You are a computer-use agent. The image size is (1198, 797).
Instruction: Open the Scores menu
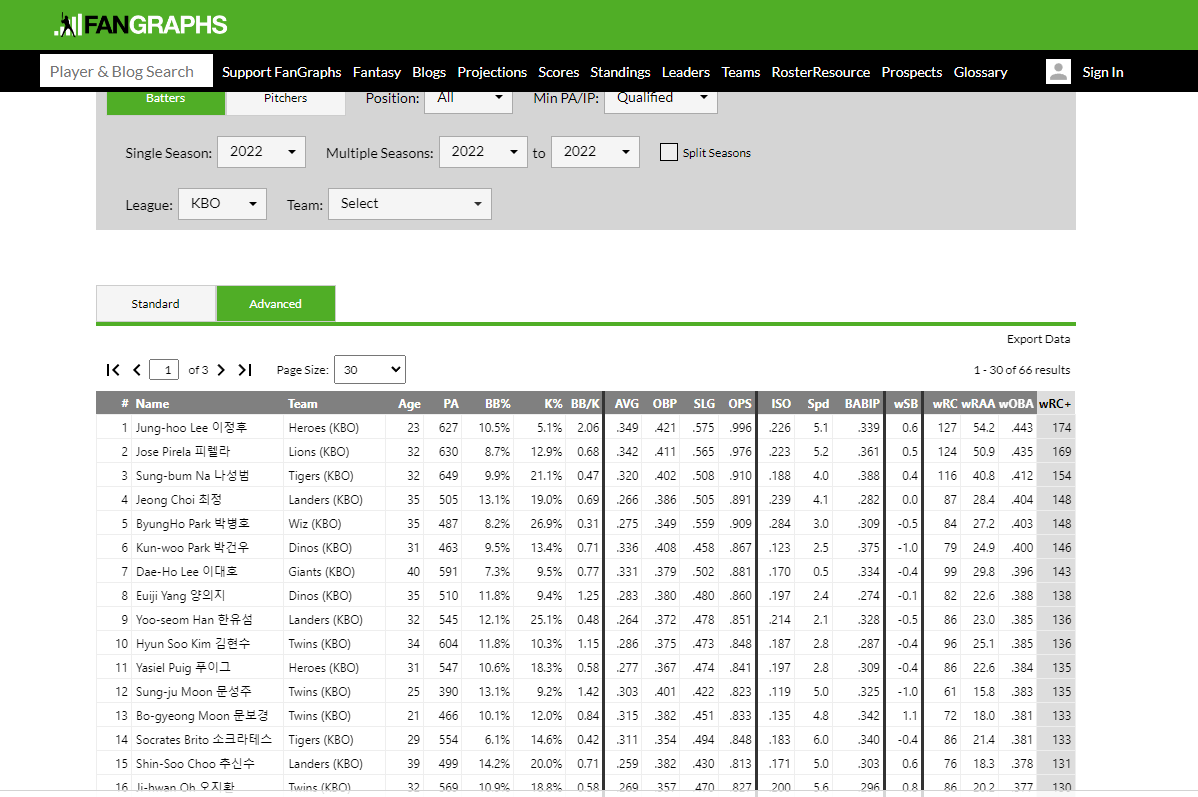tap(559, 72)
